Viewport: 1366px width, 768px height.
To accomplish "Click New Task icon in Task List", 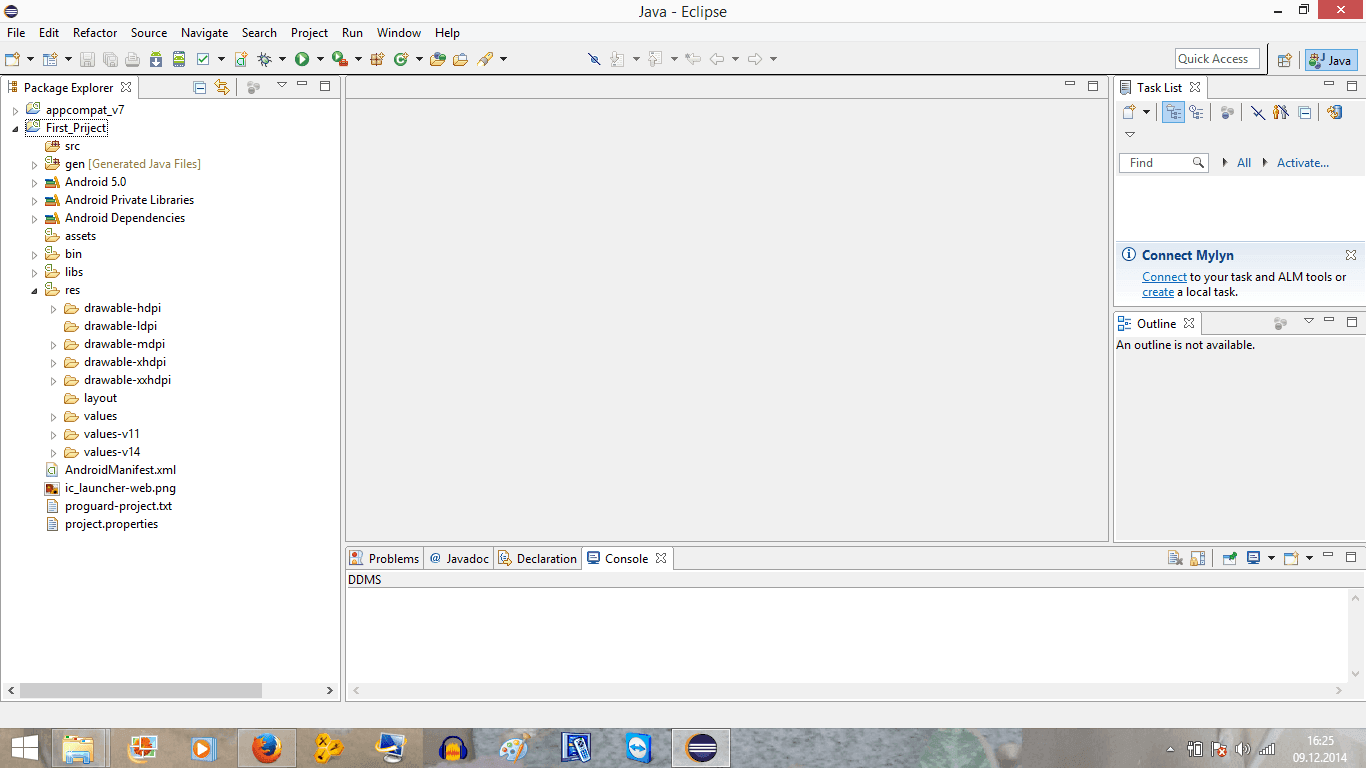I will pos(1129,112).
